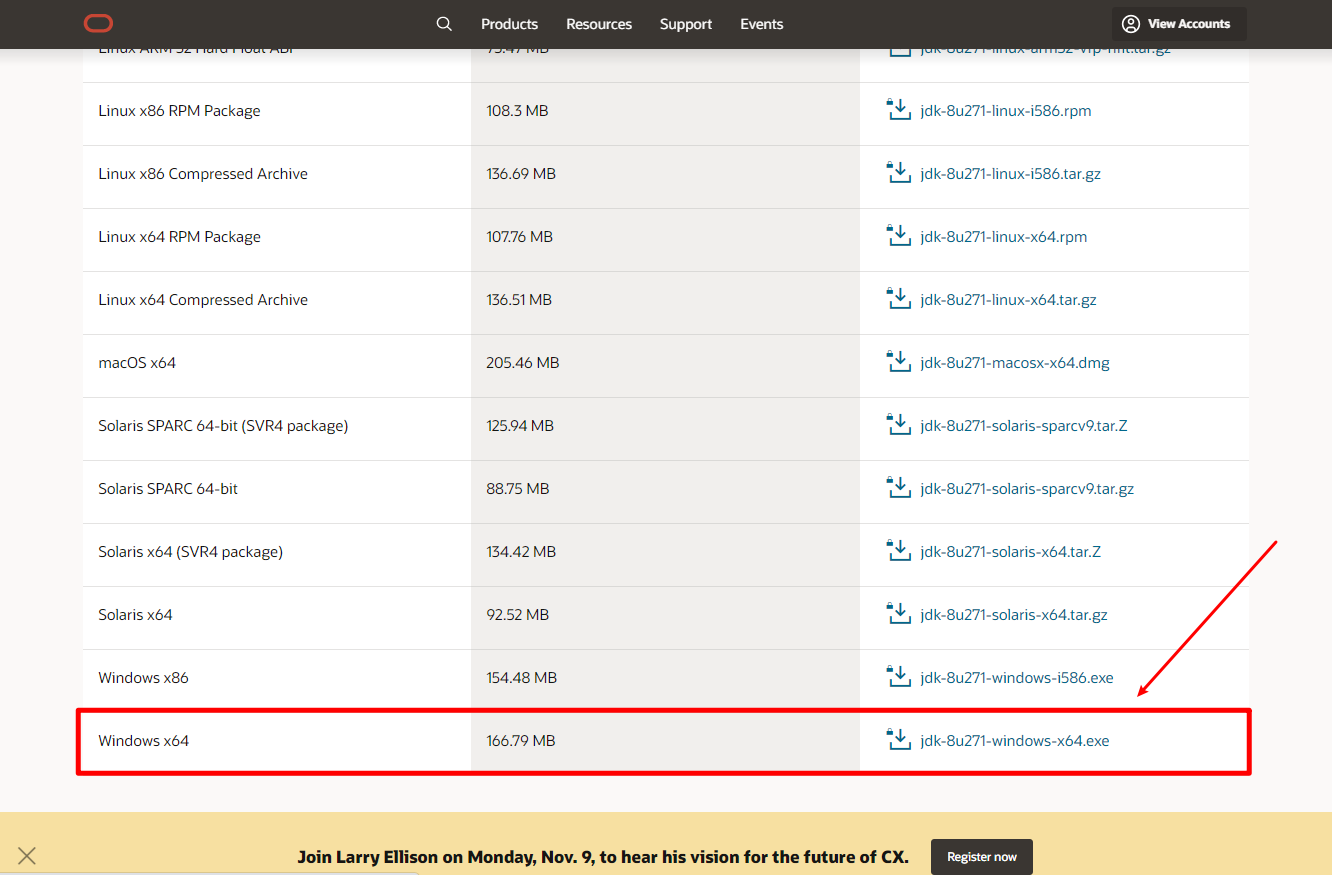
Task: Download jdk-8u271-solaris-sparcv9.tar.gz link
Action: pyautogui.click(x=1027, y=489)
